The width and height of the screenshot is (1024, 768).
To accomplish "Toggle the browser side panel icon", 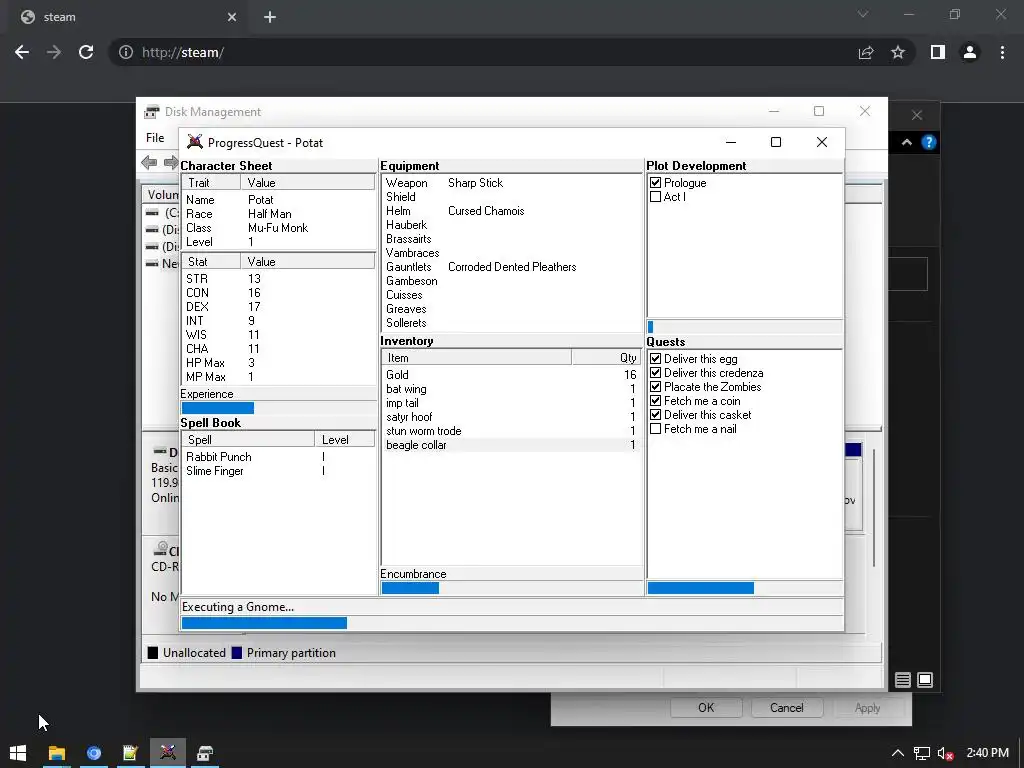I will [938, 52].
